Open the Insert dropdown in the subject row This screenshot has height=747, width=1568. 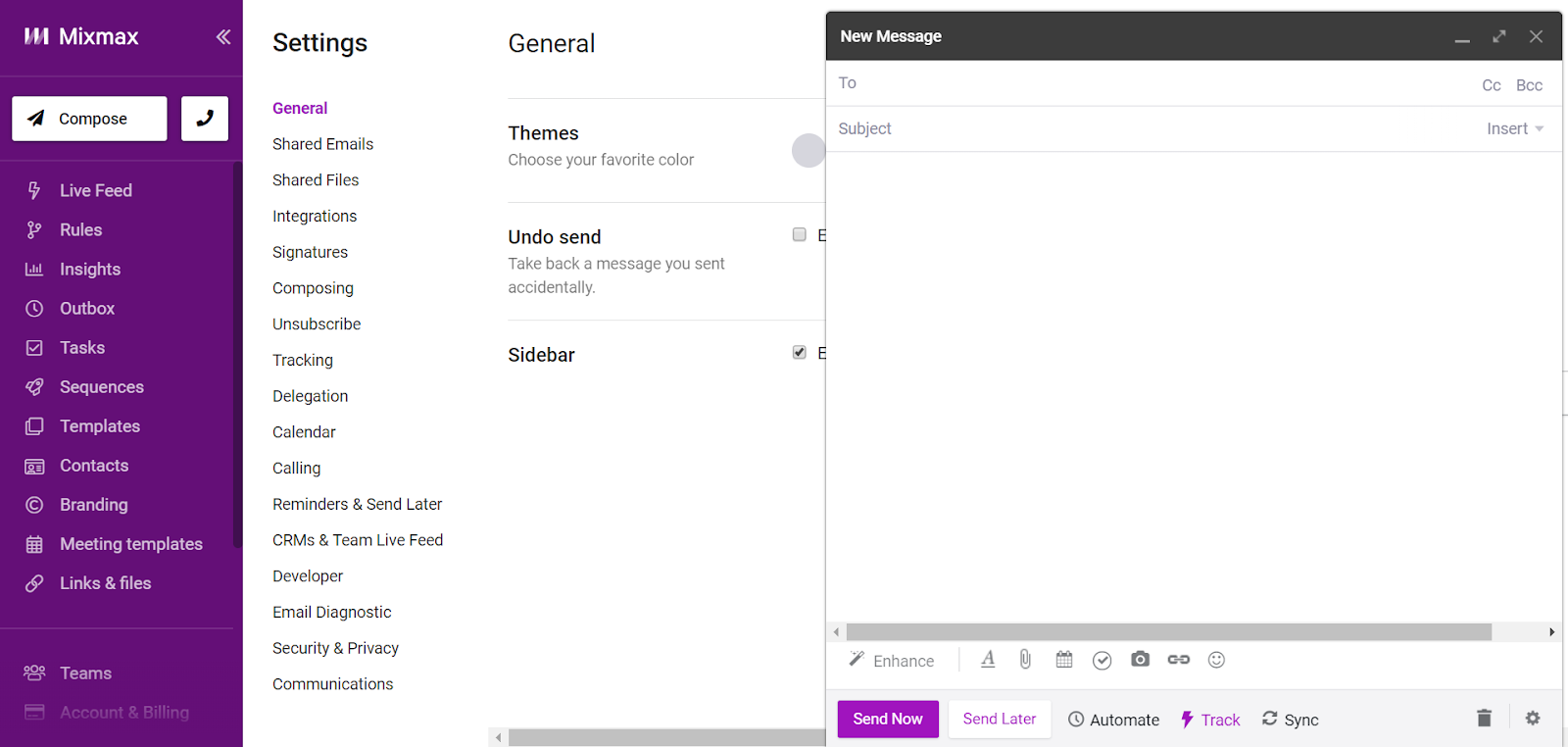tap(1515, 128)
